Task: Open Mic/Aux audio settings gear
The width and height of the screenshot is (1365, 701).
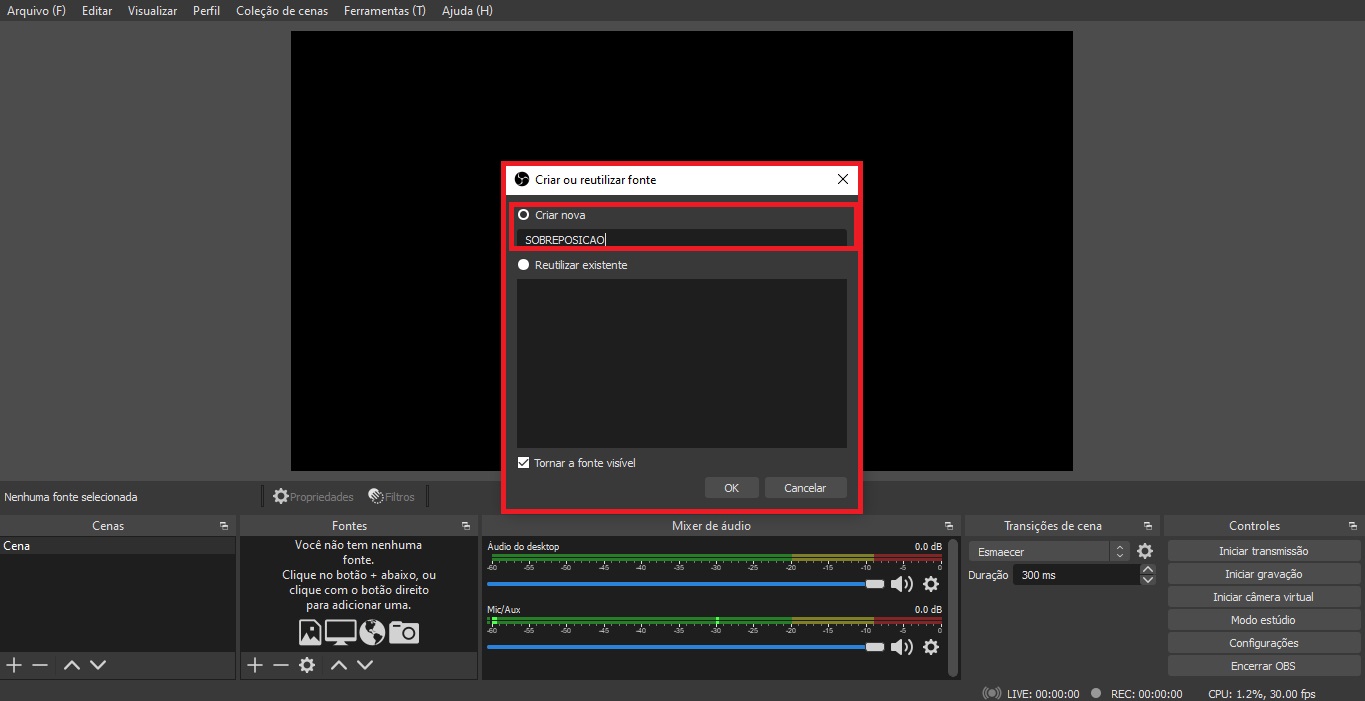Action: [x=931, y=647]
